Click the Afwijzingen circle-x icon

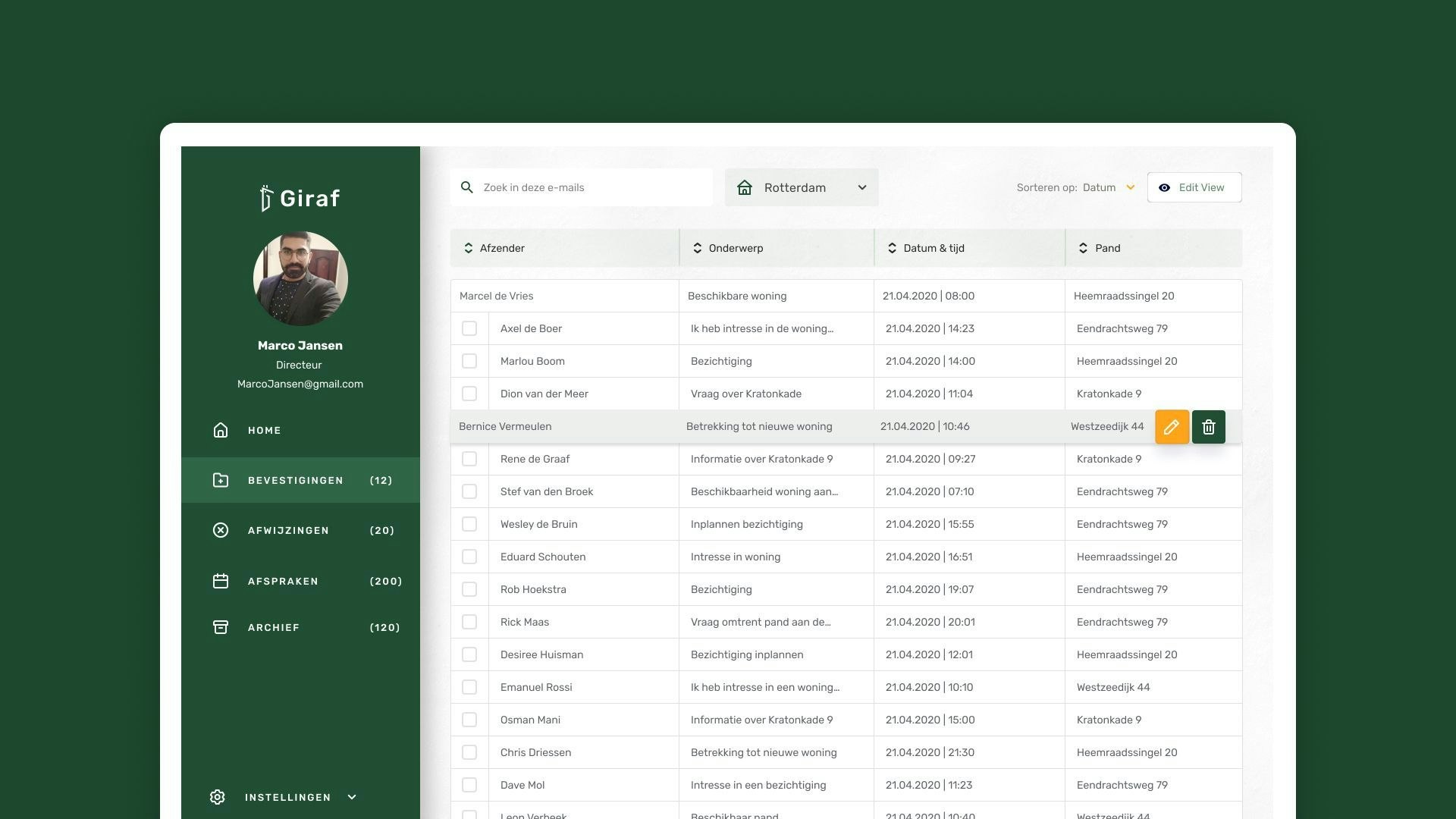point(221,530)
